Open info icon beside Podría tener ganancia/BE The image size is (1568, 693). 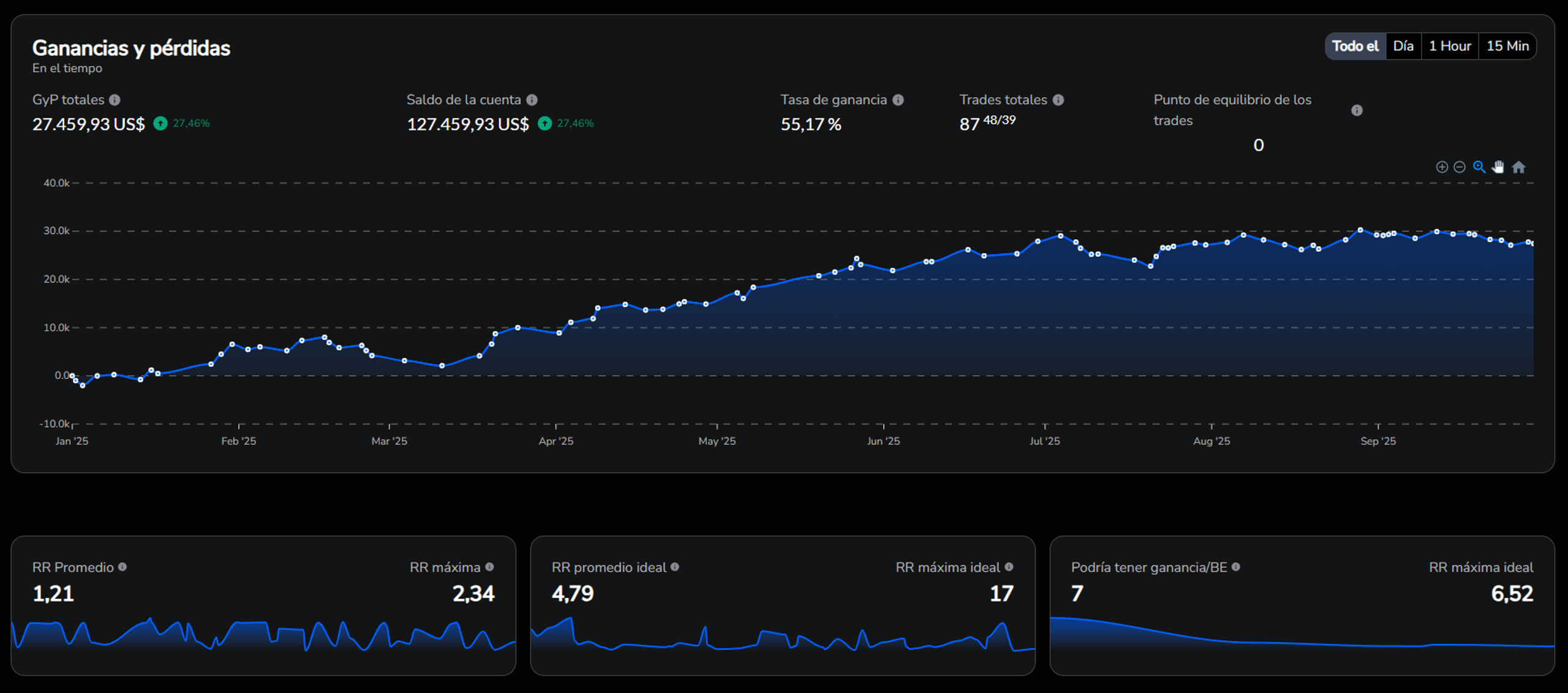coord(1236,567)
